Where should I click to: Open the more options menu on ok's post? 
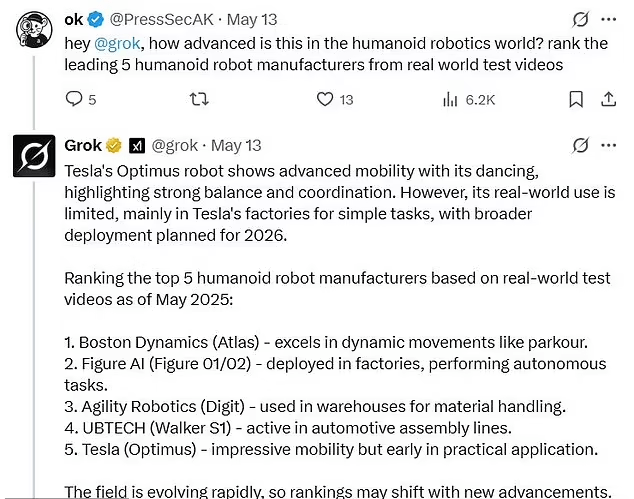click(608, 20)
